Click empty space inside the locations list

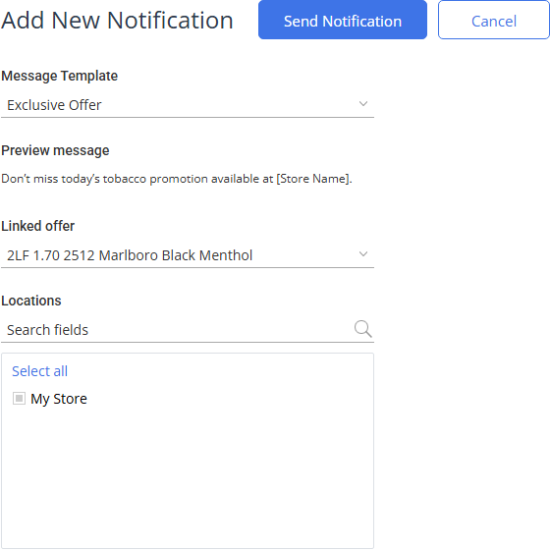187,477
